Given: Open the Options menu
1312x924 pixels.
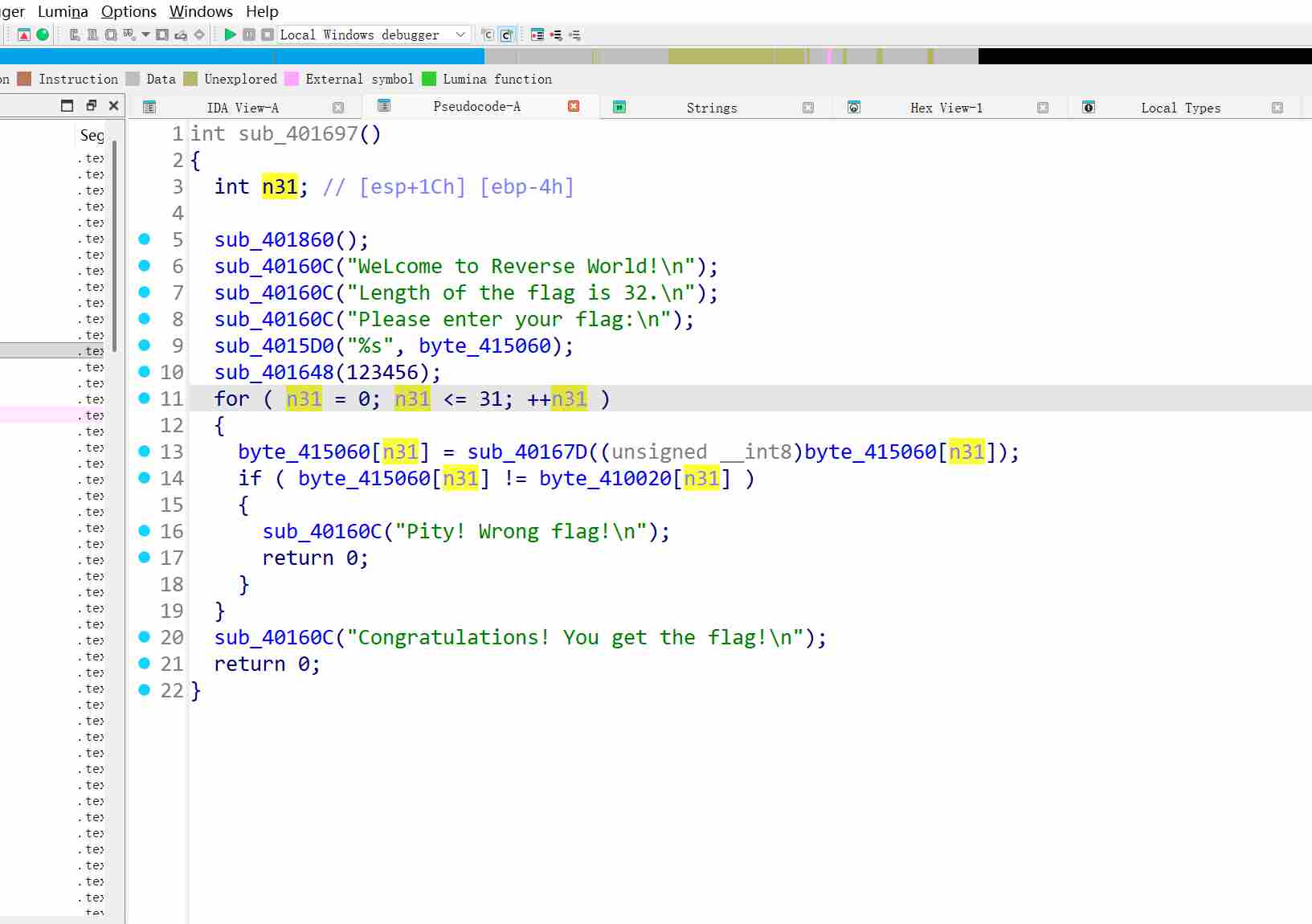Looking at the screenshot, I should tap(129, 11).
